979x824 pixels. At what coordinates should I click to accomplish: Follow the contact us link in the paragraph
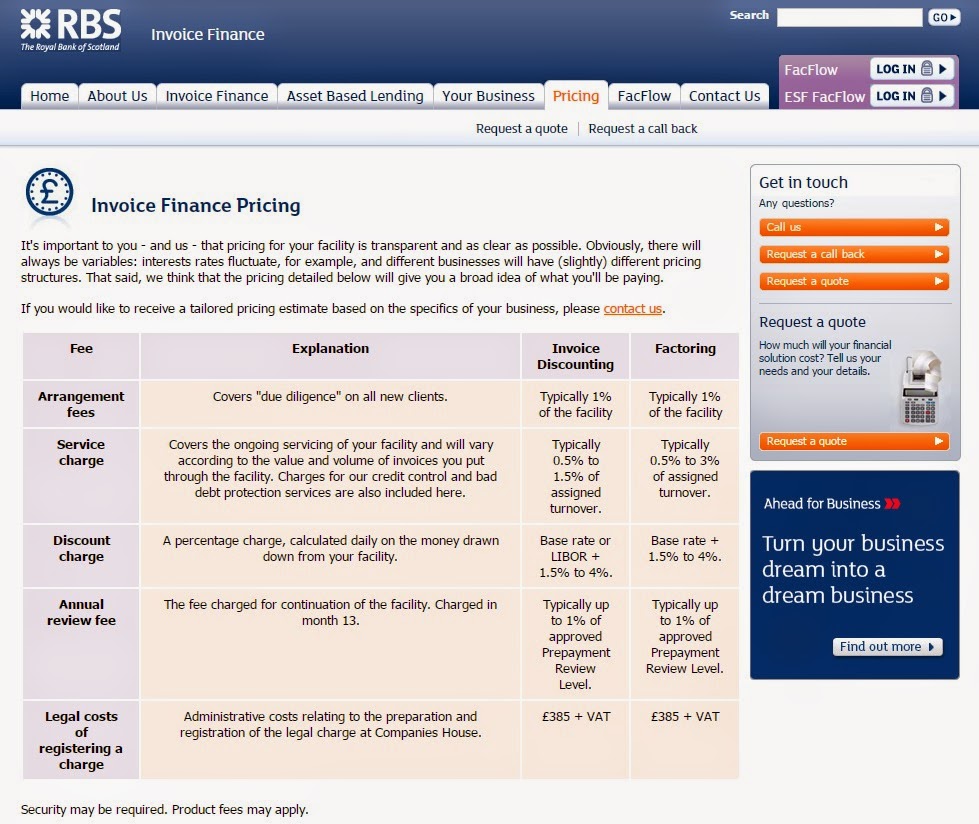(632, 308)
